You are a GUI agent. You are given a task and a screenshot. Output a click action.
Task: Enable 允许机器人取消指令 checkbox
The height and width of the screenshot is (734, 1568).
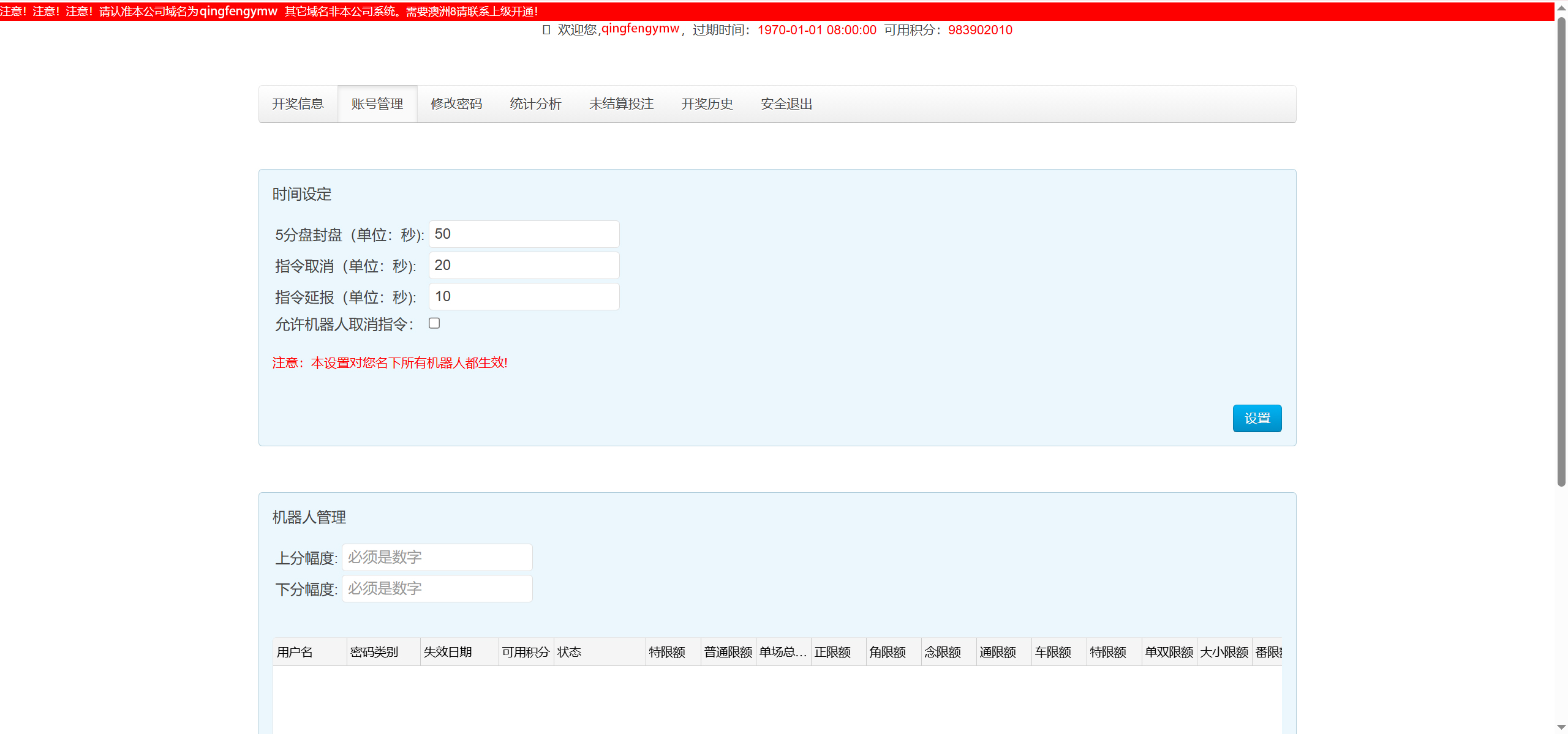click(434, 323)
